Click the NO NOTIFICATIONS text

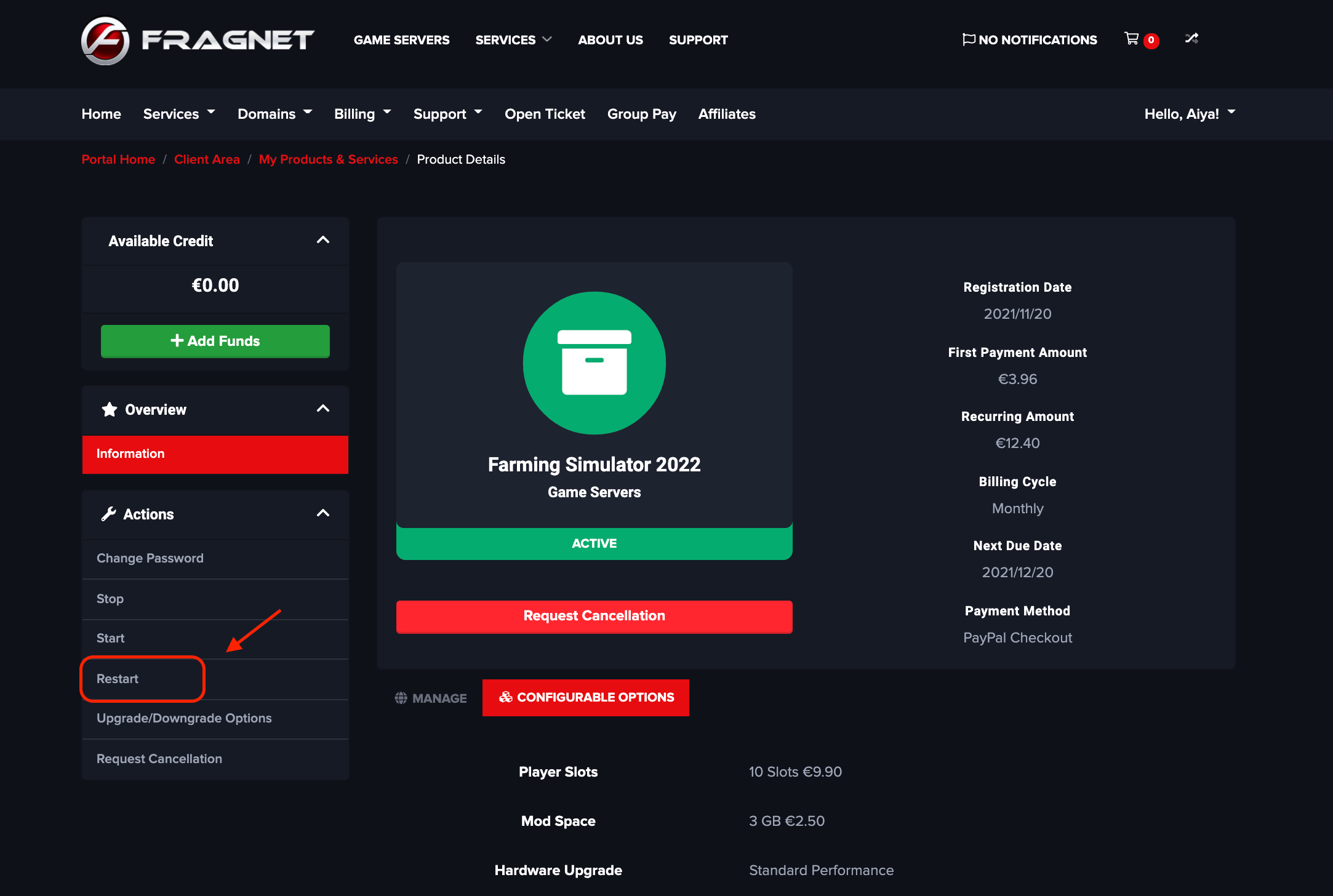(1038, 40)
